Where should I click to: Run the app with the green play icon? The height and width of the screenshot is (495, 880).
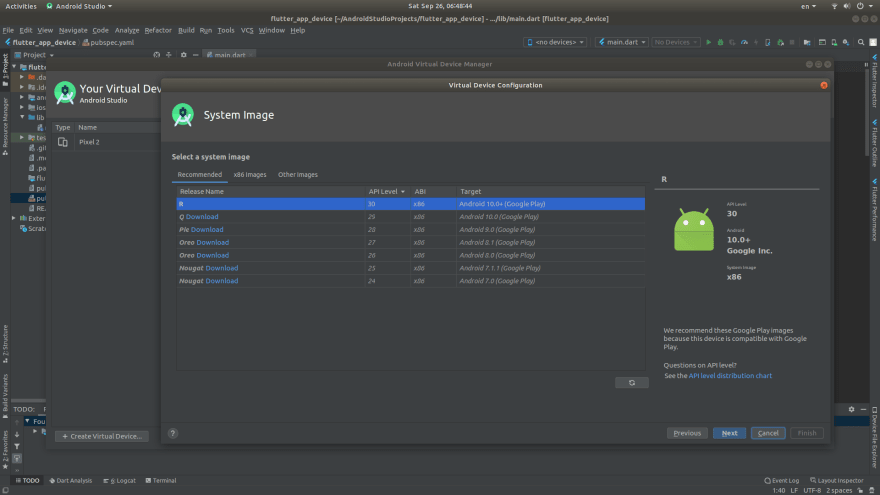708,42
